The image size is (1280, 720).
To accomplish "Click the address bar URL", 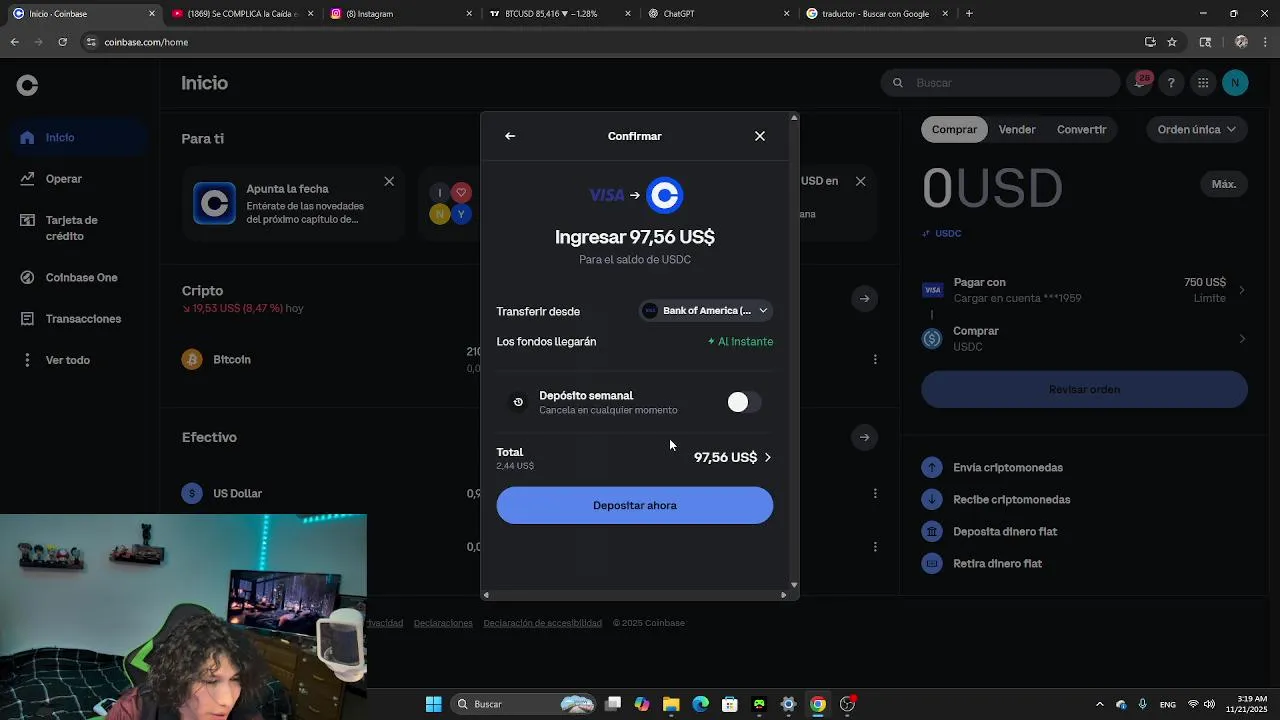I will (x=146, y=42).
